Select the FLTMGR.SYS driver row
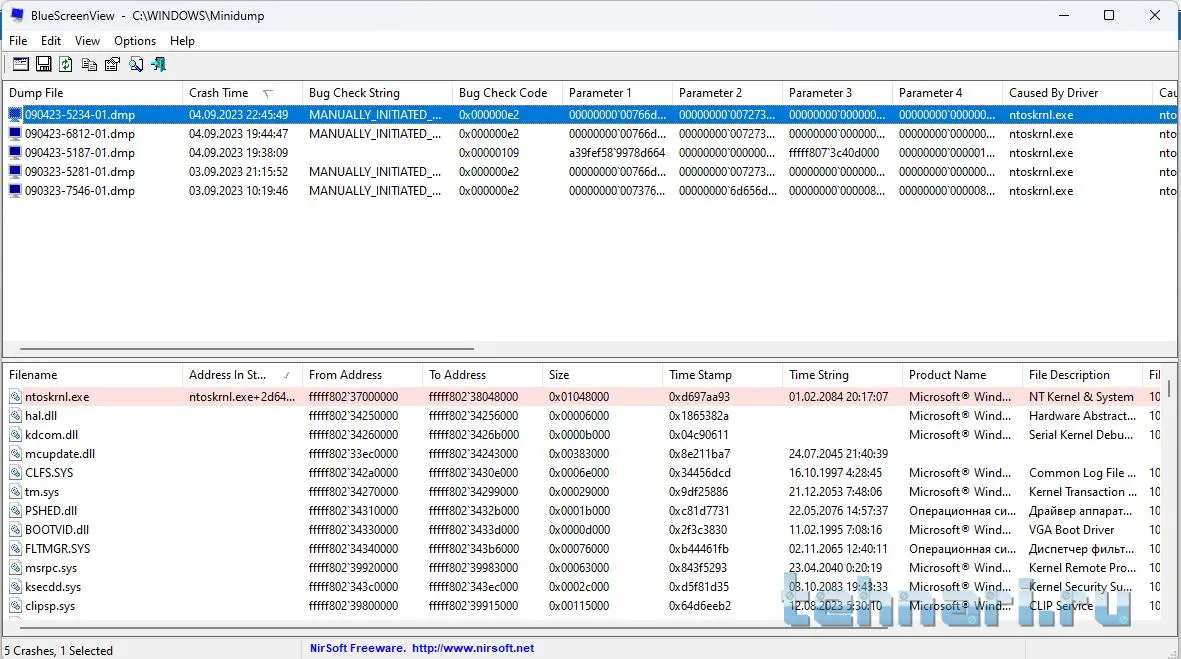This screenshot has width=1181, height=659. (x=57, y=549)
